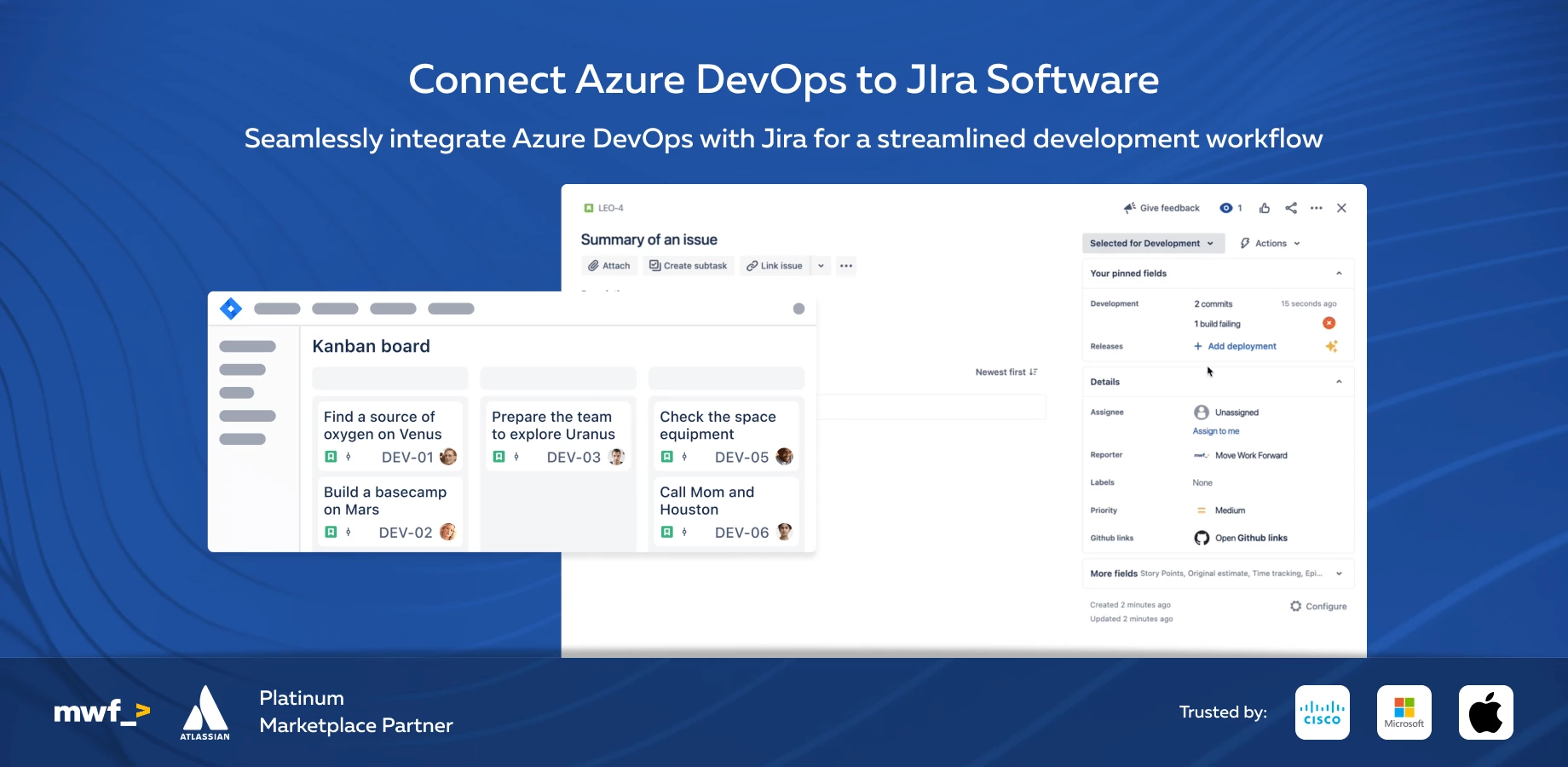The image size is (1568, 767).
Task: Collapse the Your pinned fields section
Action: 1337,273
